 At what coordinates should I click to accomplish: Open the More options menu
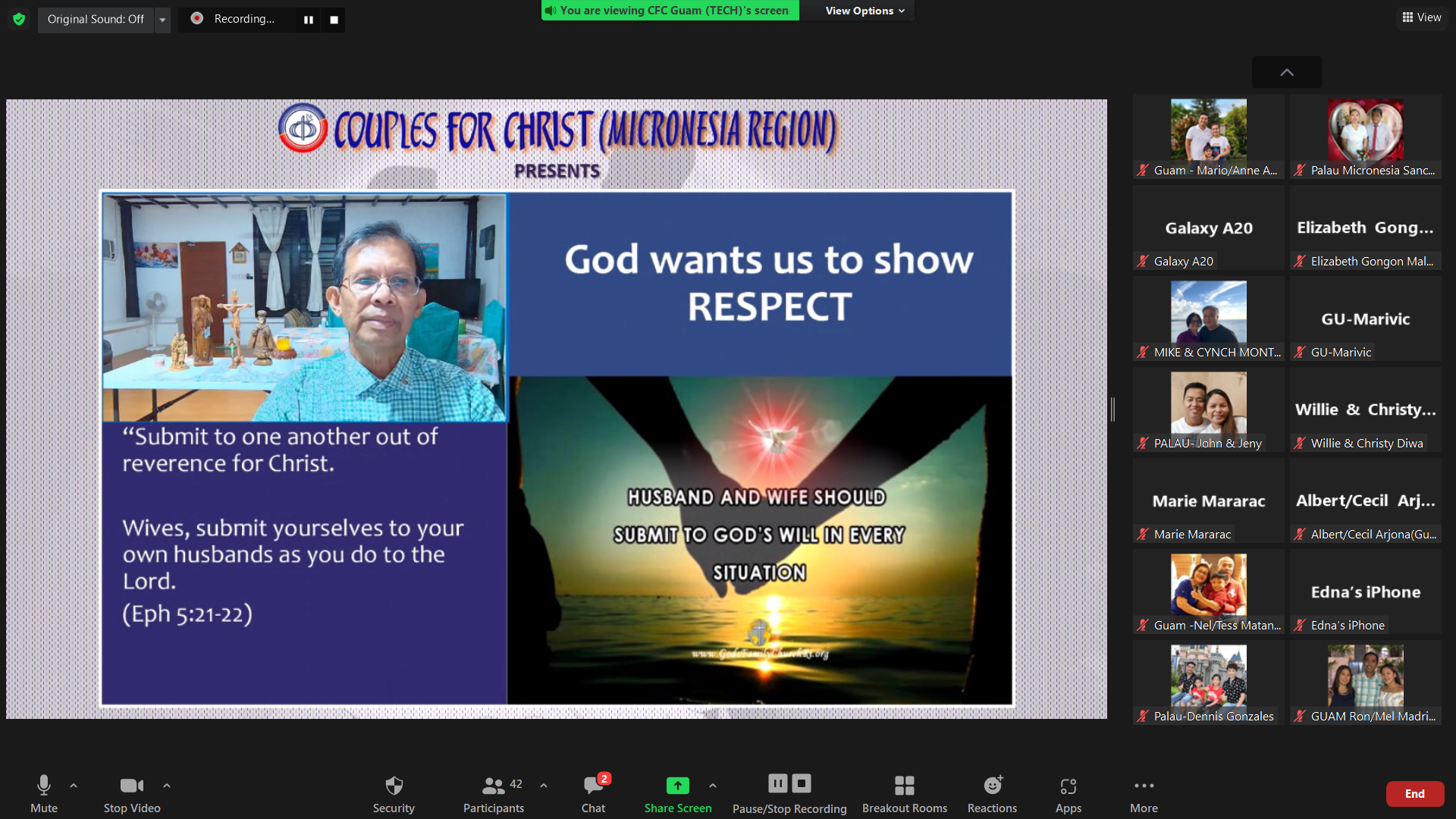[1144, 793]
